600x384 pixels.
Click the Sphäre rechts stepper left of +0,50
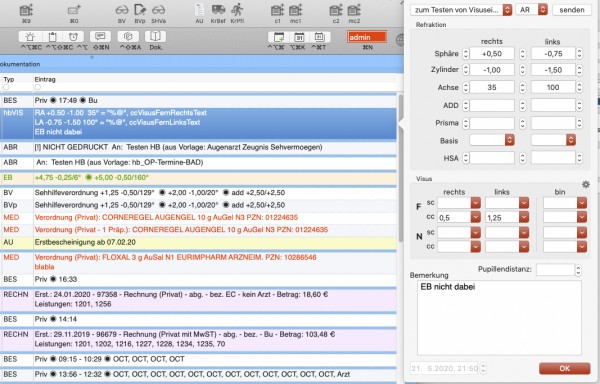pos(465,54)
